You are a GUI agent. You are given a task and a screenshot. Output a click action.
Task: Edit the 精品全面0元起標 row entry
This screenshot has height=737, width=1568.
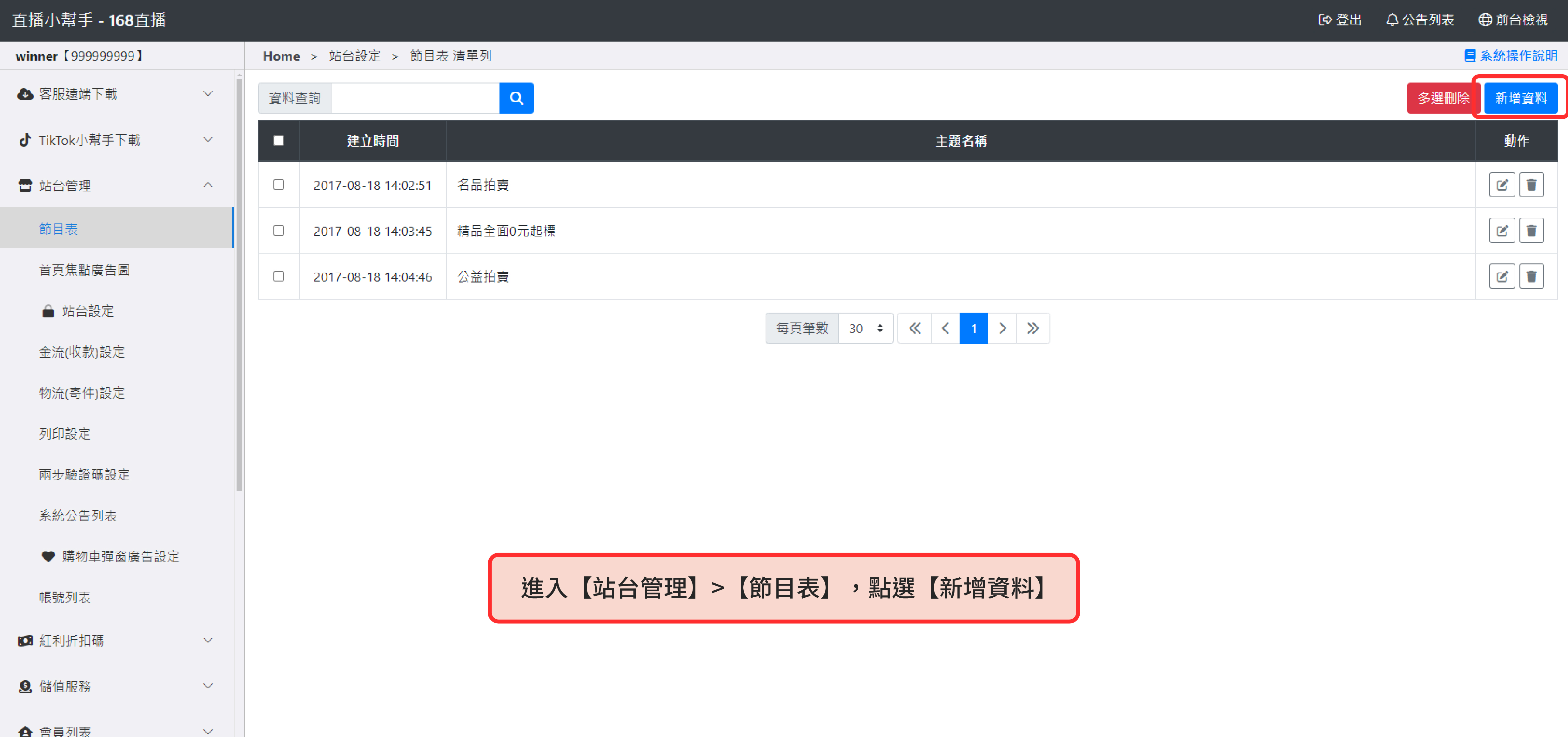tap(1502, 231)
